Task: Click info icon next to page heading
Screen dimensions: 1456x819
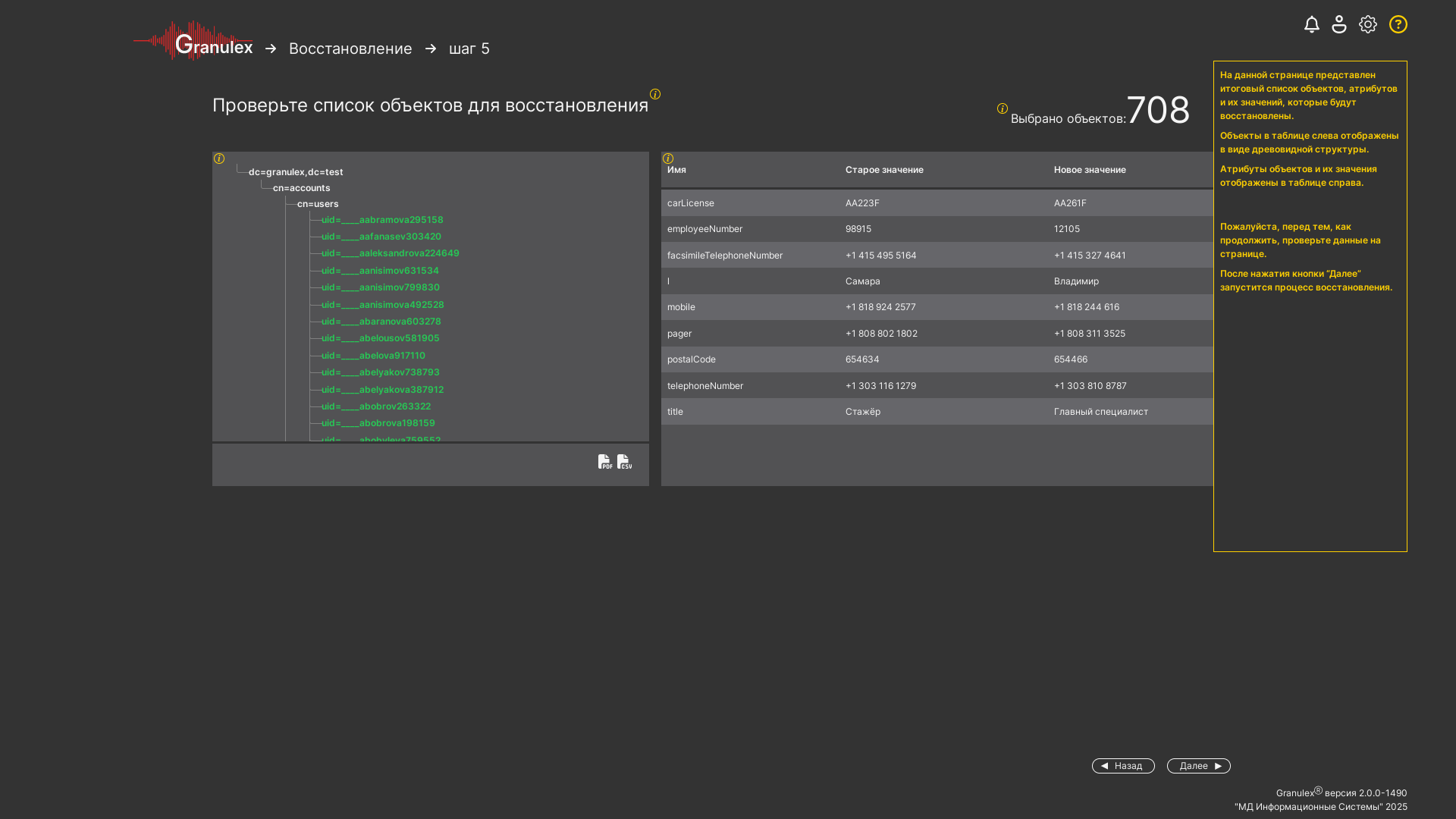Action: (x=655, y=94)
